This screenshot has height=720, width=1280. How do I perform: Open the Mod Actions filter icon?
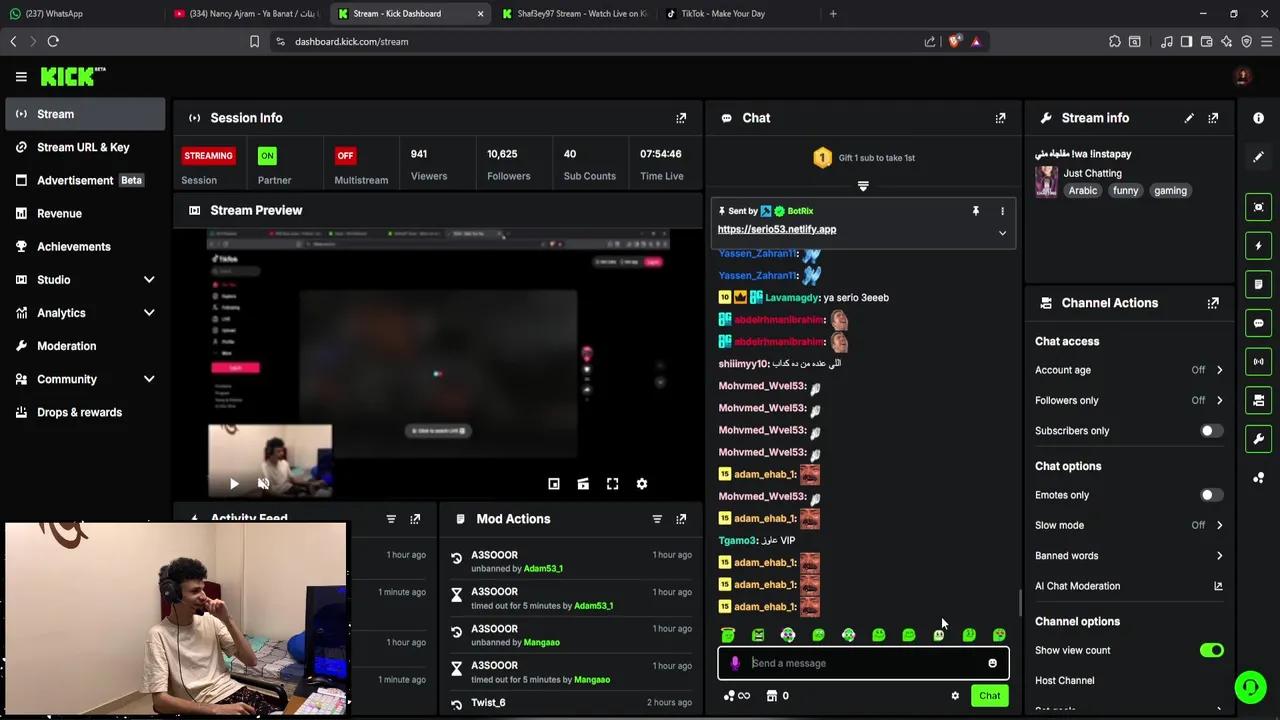(x=657, y=519)
